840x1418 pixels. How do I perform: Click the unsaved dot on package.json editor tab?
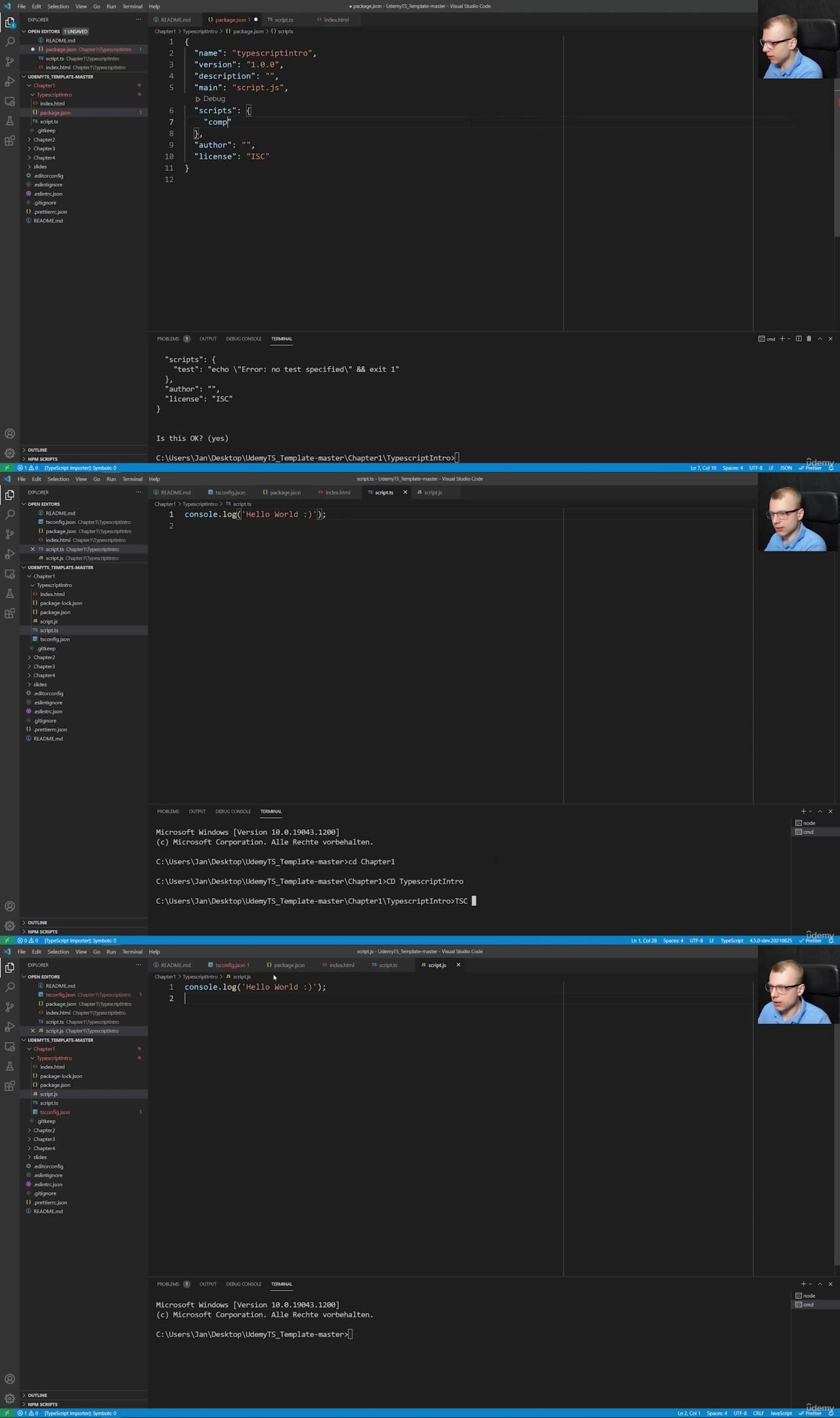click(x=256, y=20)
